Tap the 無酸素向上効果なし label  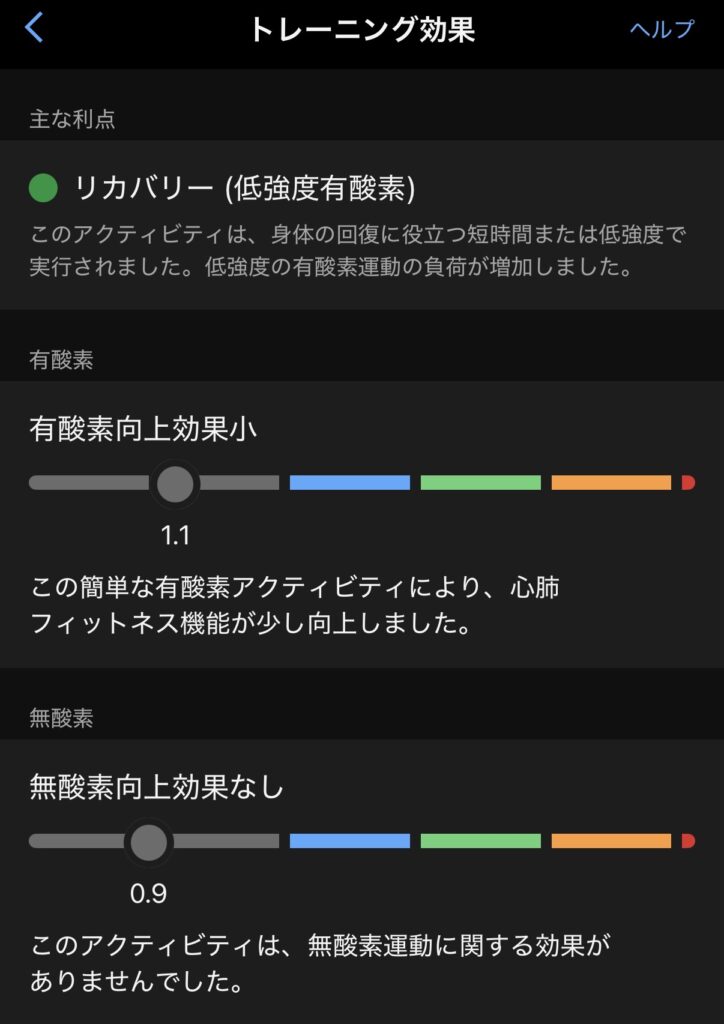pyautogui.click(x=157, y=788)
